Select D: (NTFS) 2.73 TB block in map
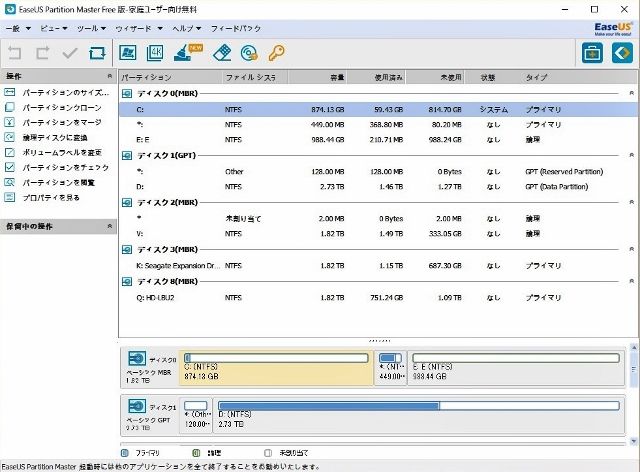The height and width of the screenshot is (472, 640). (x=419, y=415)
